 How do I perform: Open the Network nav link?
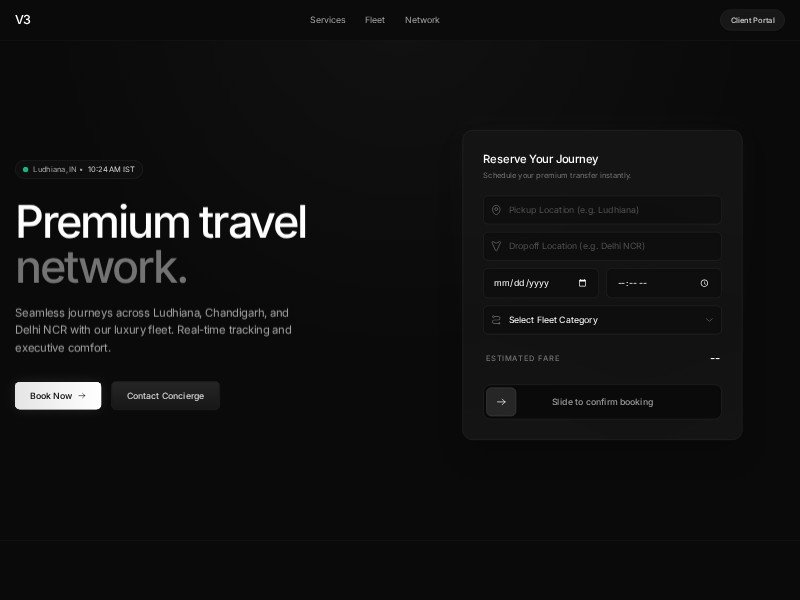tap(422, 20)
